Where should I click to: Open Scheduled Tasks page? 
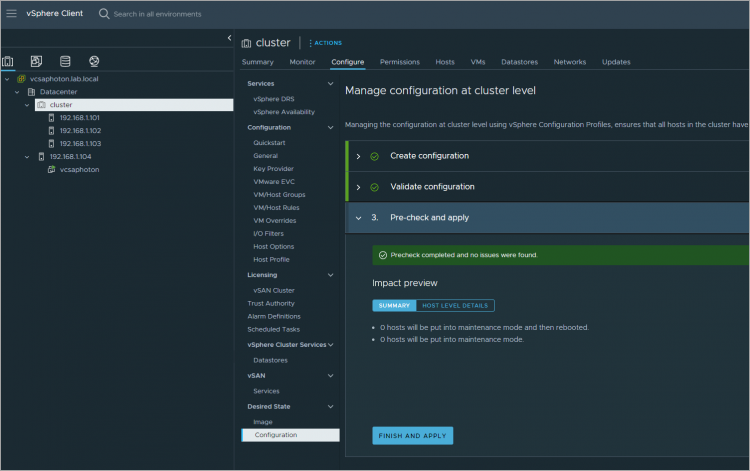pos(273,329)
